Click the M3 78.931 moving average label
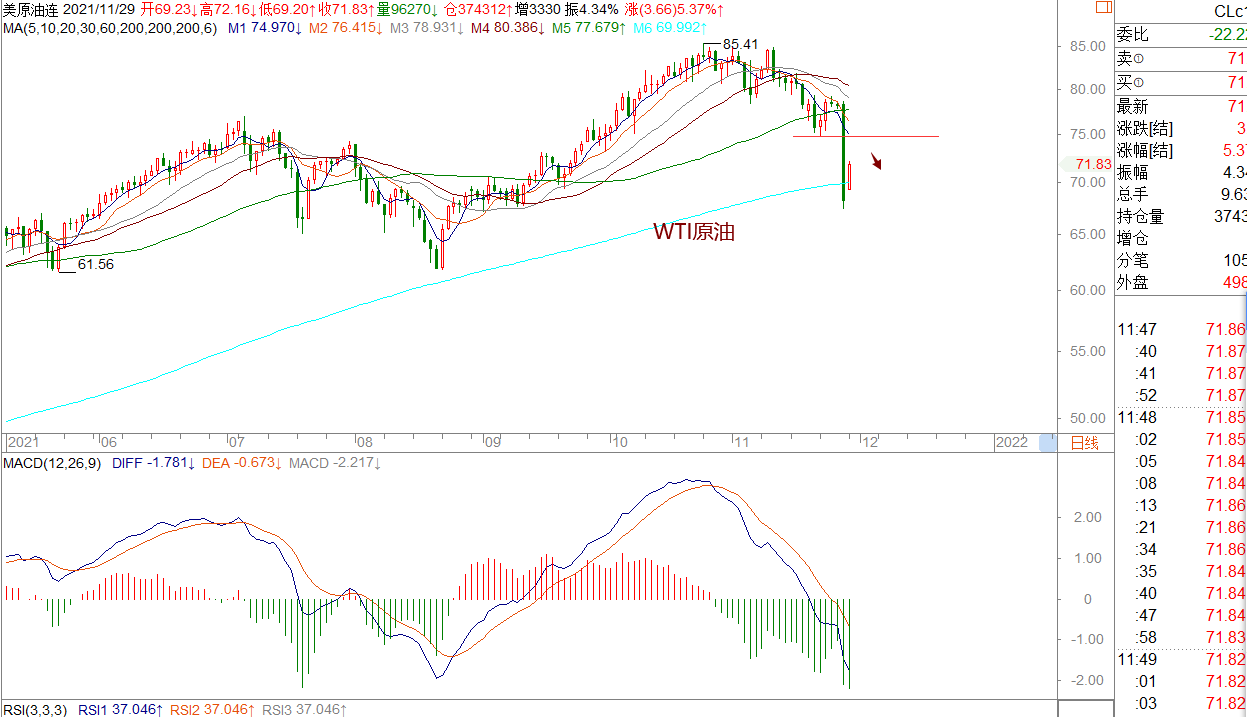Screen dimensions: 1247x717 click(x=426, y=27)
